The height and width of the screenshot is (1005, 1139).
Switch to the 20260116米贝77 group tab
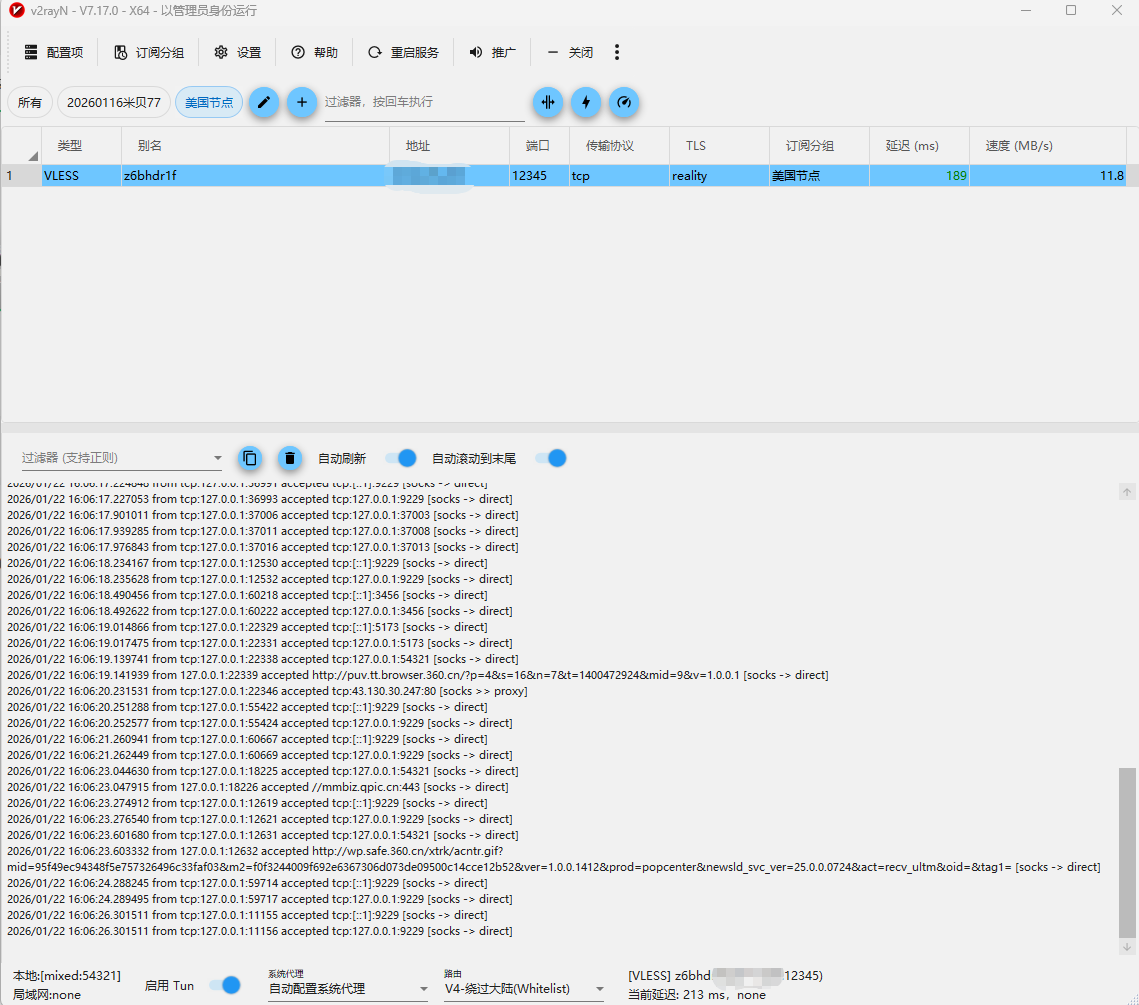(113, 102)
